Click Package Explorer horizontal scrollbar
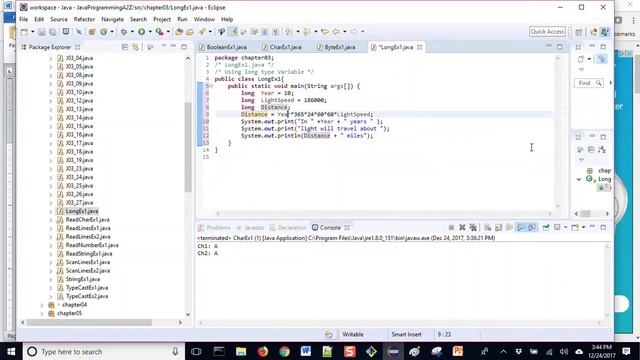The width and height of the screenshot is (640, 360). coord(90,322)
